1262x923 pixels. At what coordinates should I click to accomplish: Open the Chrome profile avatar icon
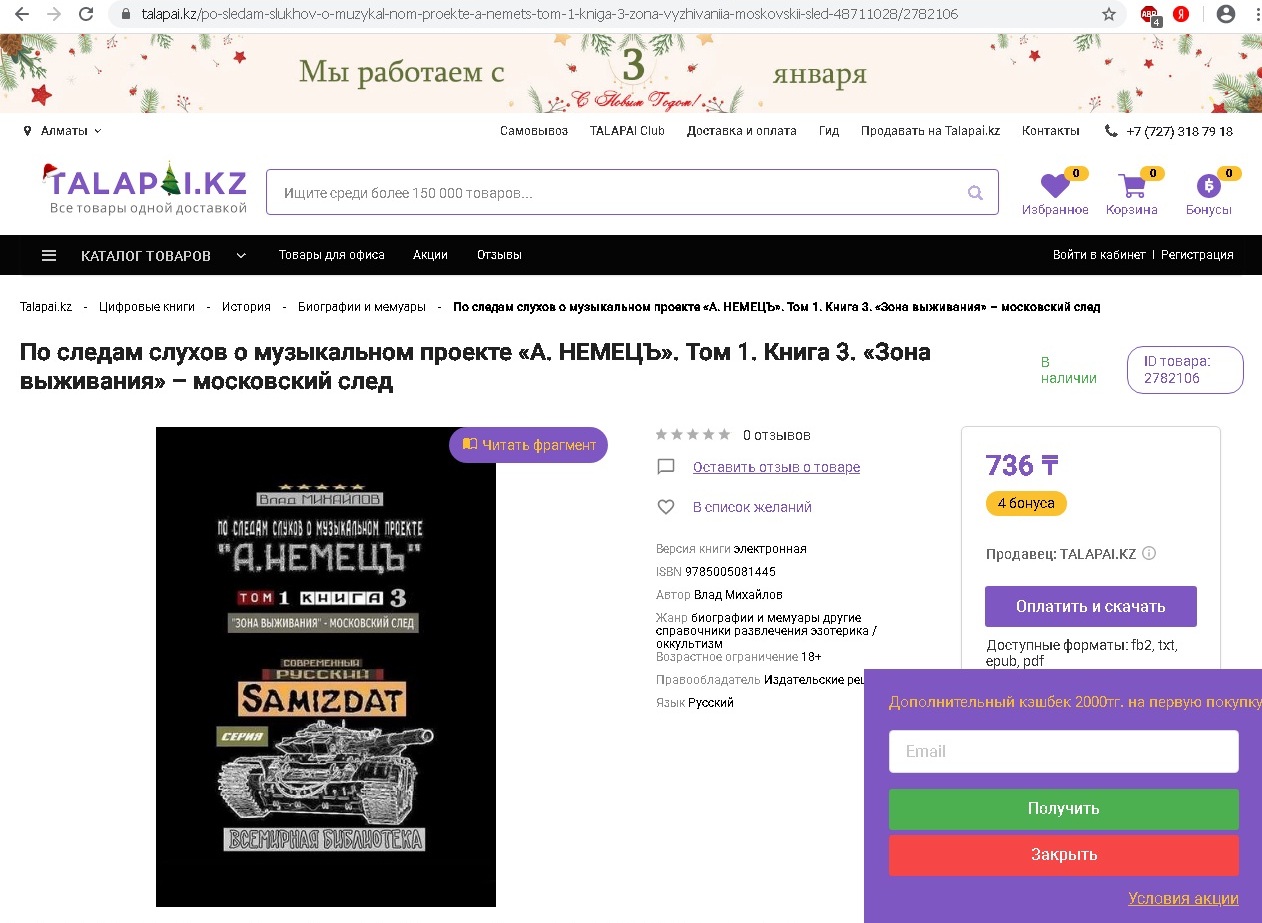coord(1225,14)
